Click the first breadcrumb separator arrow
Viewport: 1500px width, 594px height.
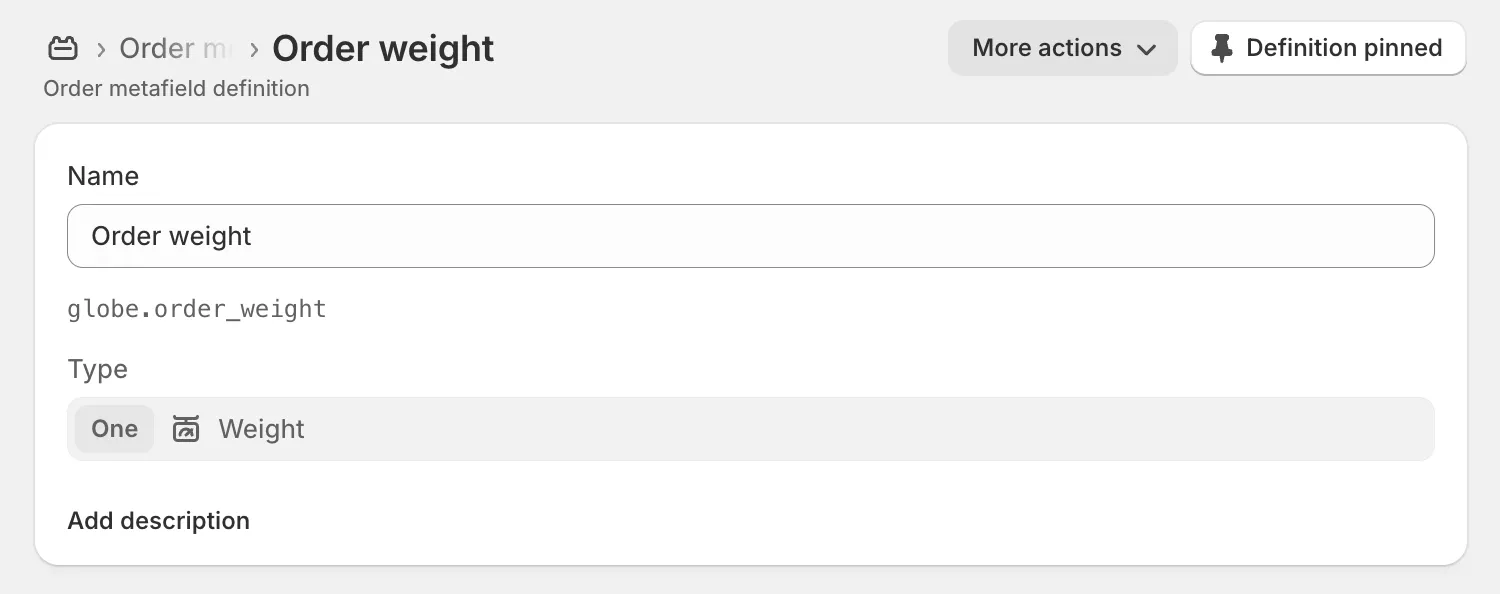101,48
